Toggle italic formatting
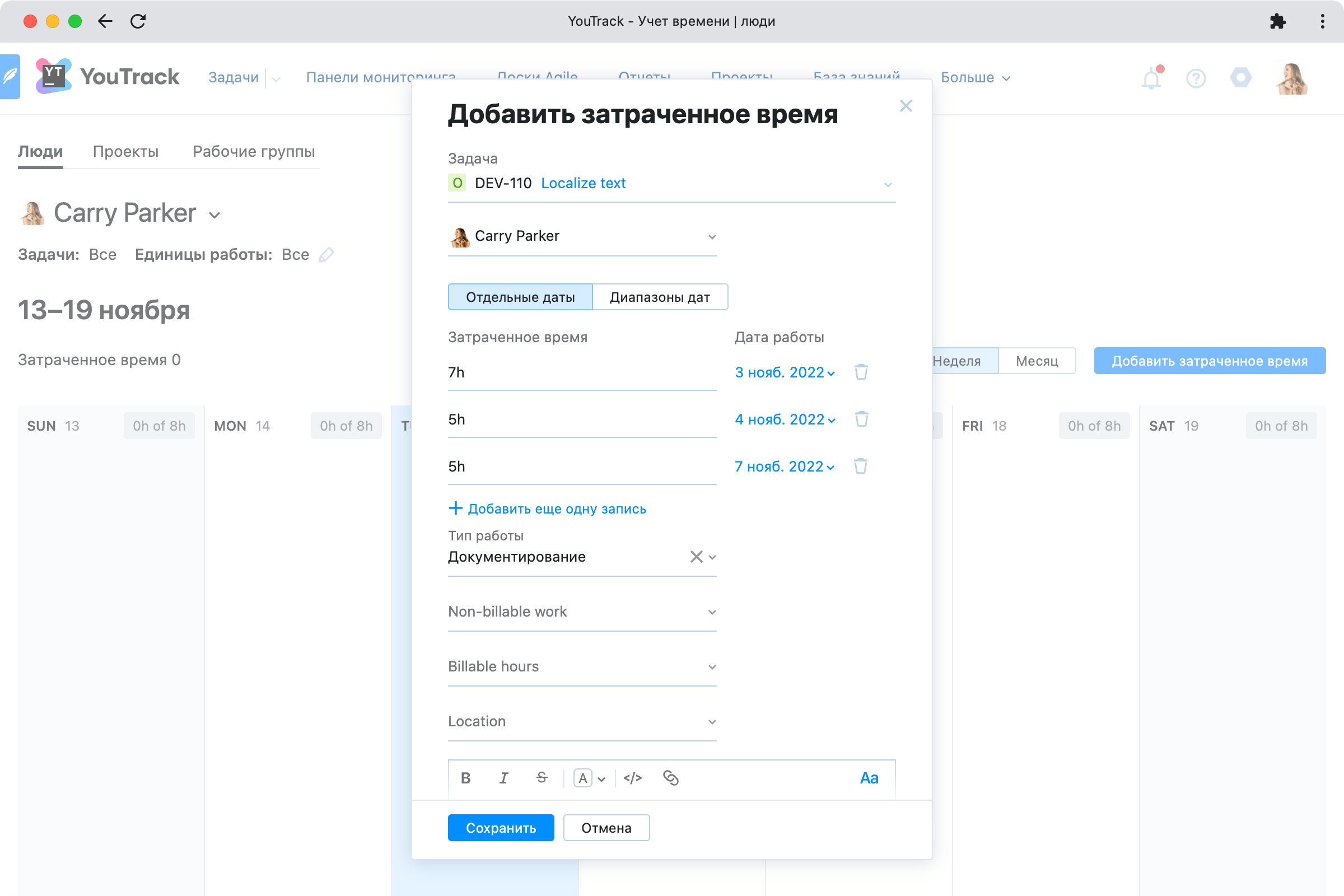The width and height of the screenshot is (1344, 896). (x=503, y=778)
